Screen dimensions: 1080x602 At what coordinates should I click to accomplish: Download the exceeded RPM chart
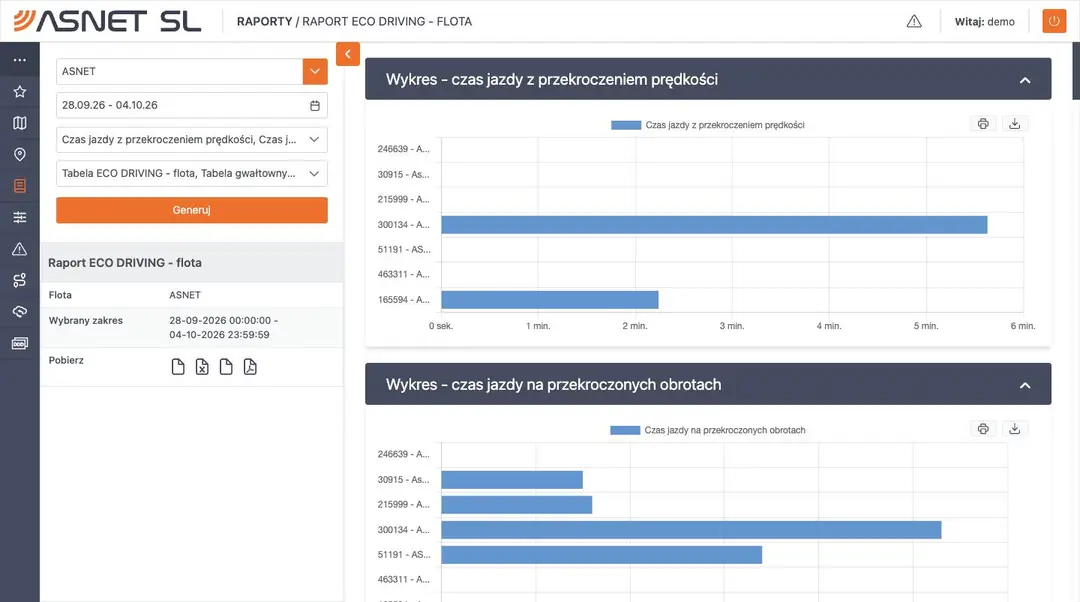pyautogui.click(x=1015, y=429)
